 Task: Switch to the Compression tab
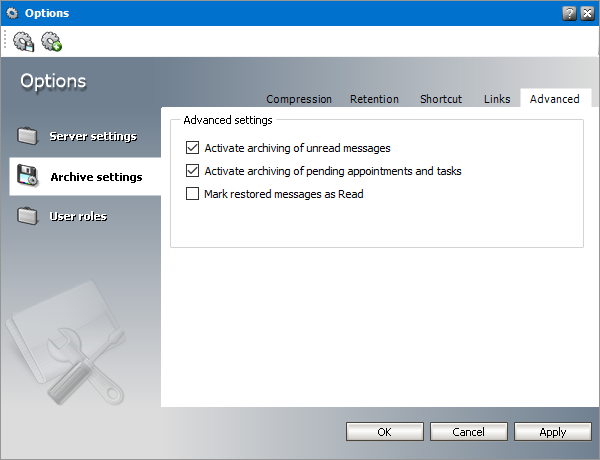coord(299,99)
